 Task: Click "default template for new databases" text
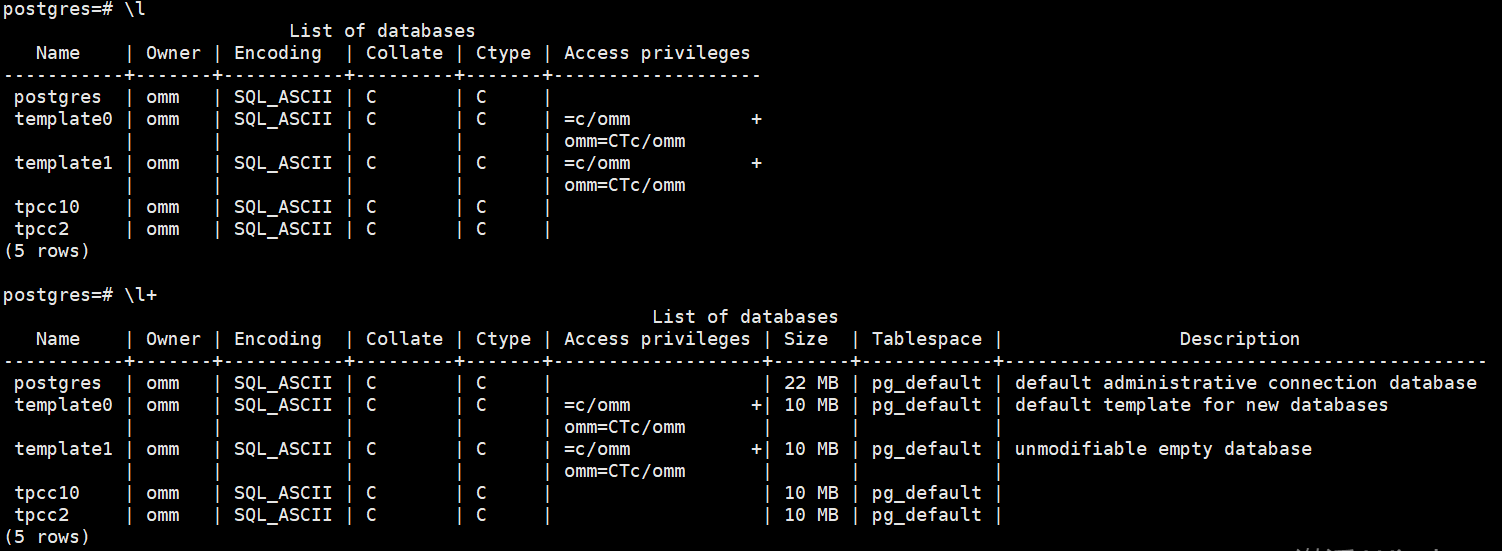click(x=1201, y=405)
